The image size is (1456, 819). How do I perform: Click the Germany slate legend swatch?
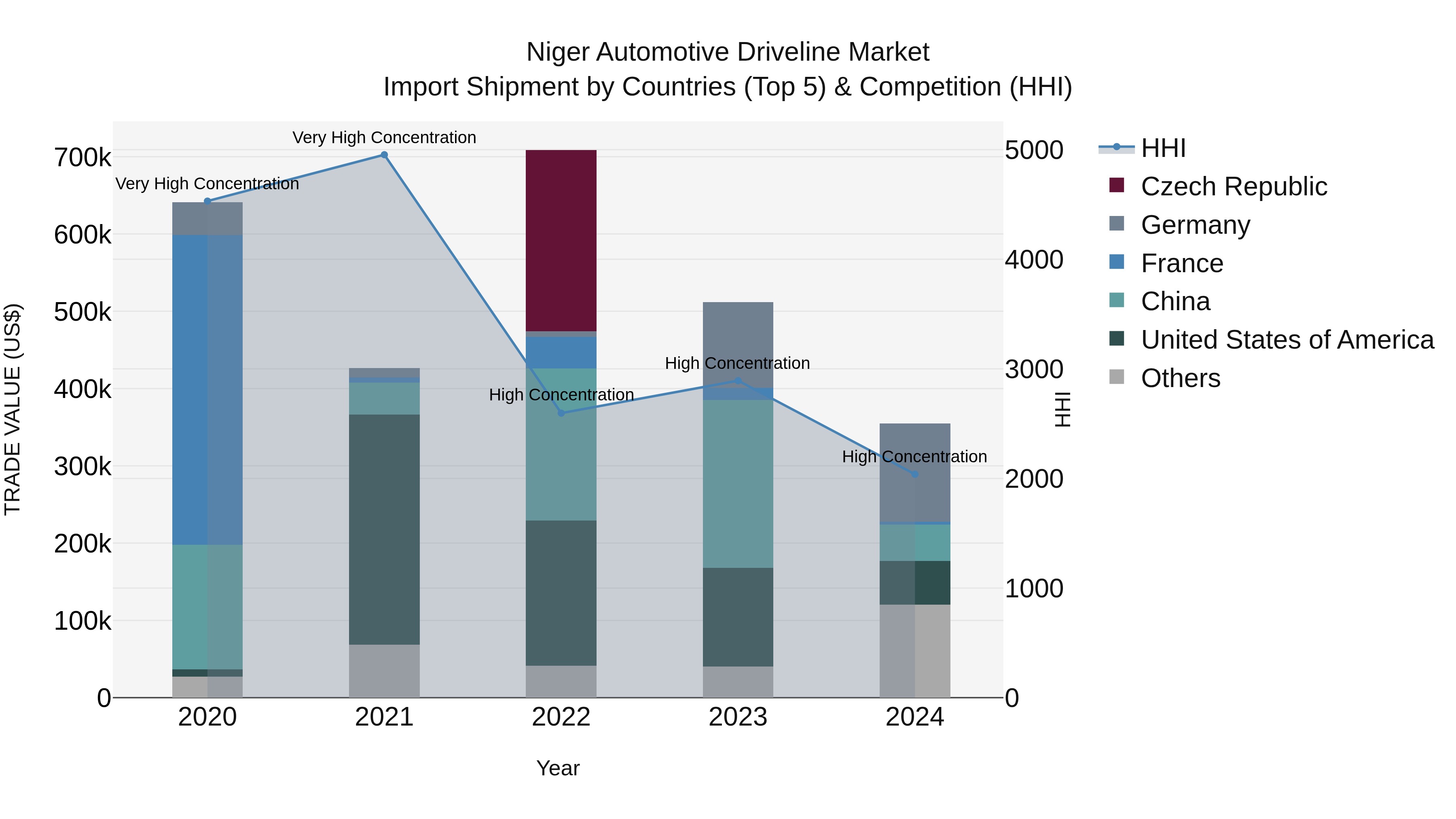(x=1116, y=223)
